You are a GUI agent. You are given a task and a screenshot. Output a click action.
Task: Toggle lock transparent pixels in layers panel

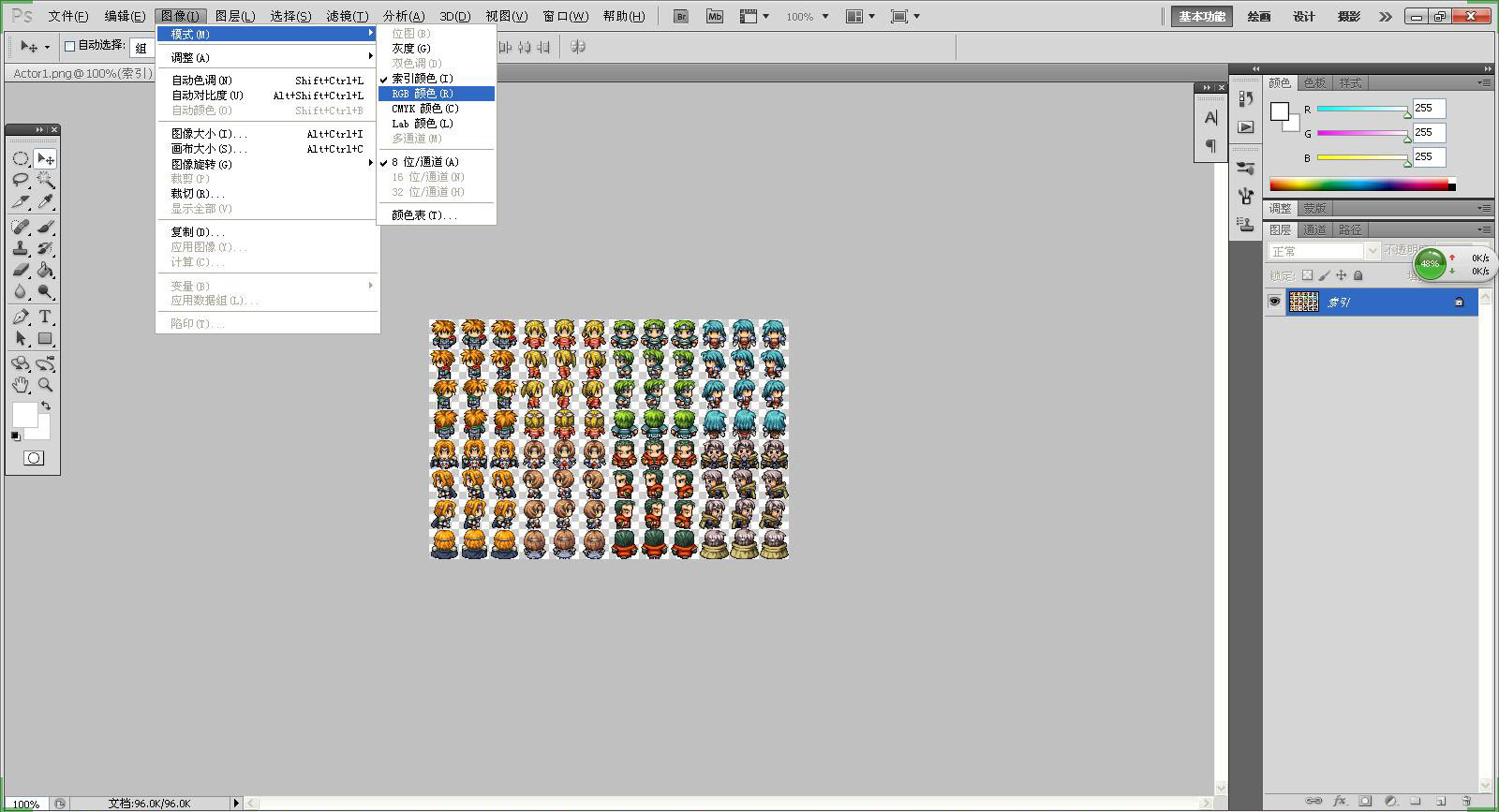1308,275
